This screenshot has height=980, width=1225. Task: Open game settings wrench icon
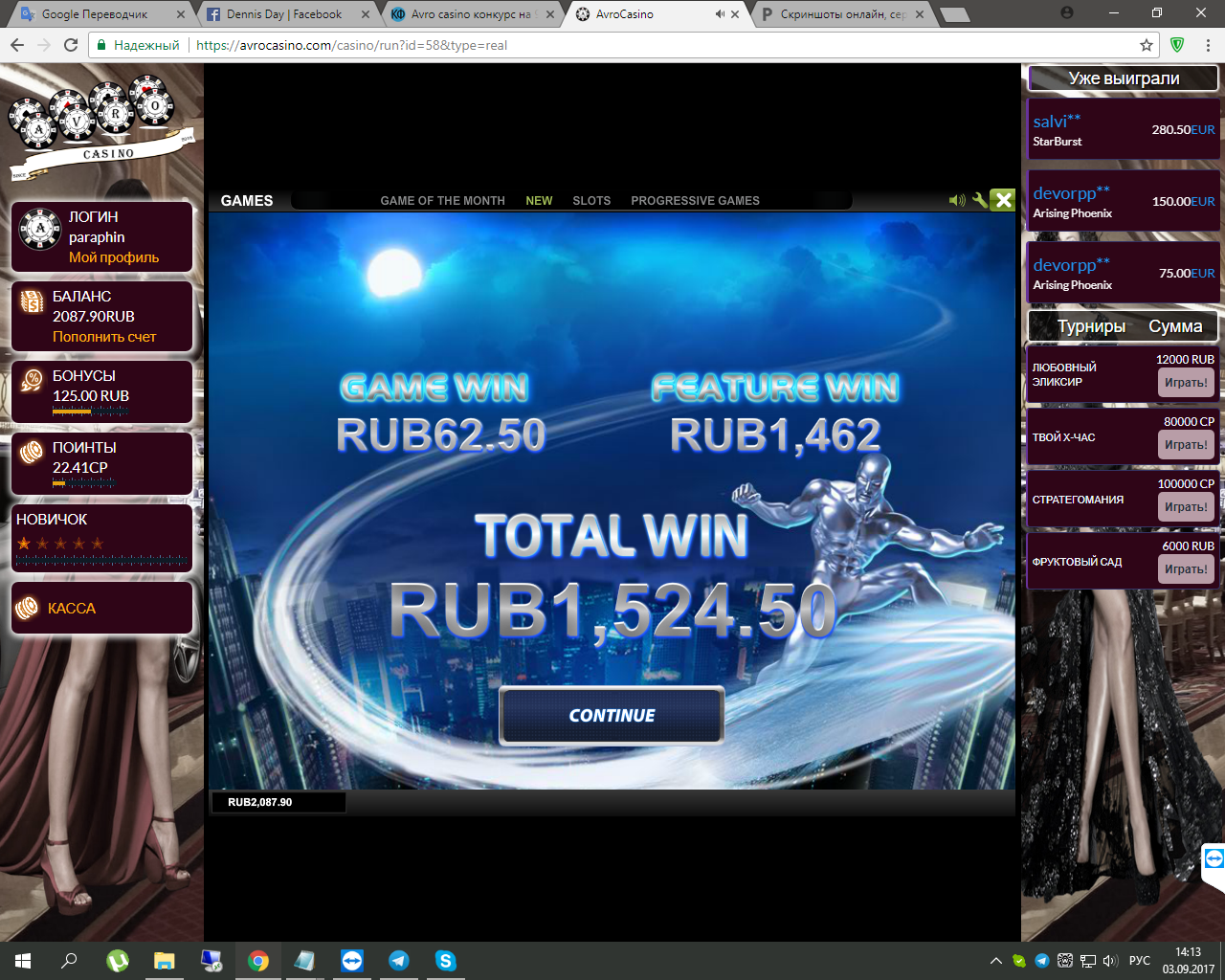979,200
